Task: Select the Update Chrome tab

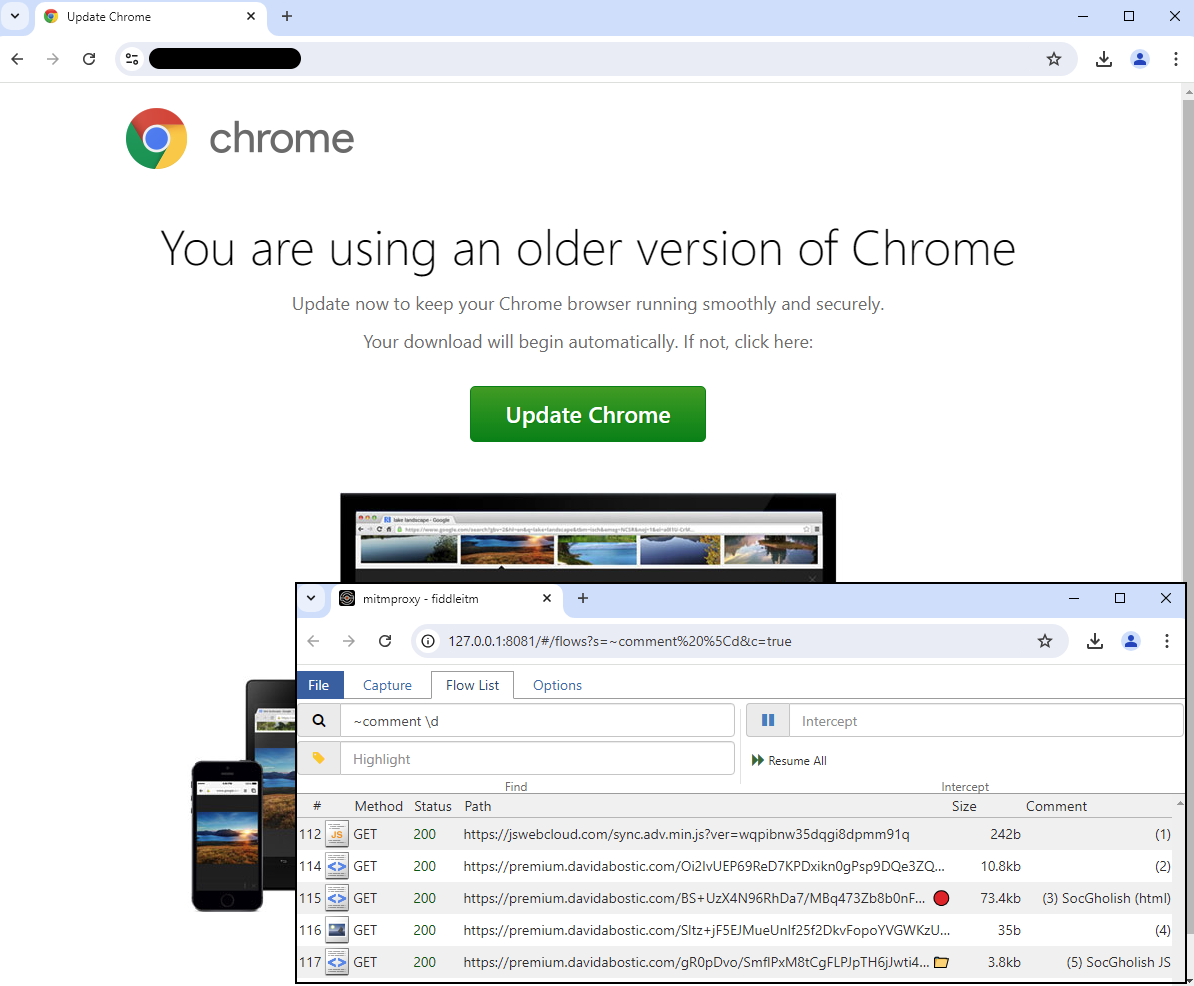Action: [x=150, y=17]
